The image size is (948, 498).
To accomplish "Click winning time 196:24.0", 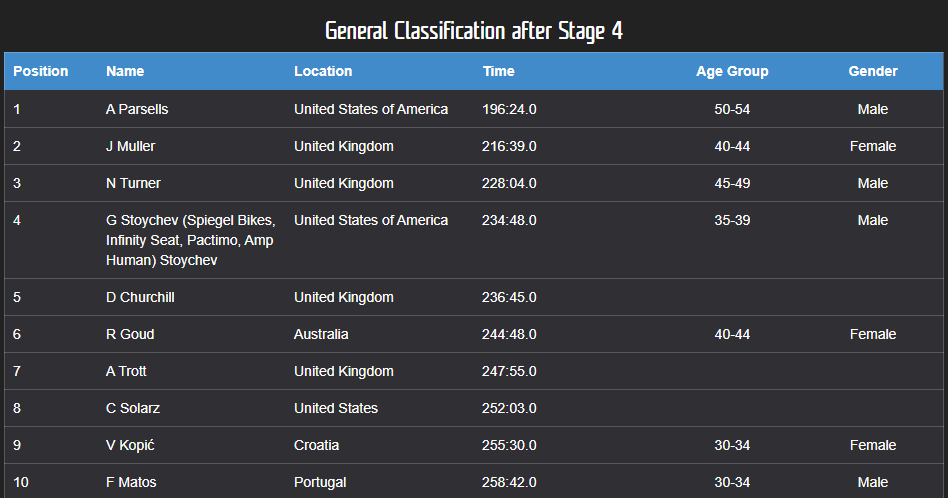I will click(510, 109).
